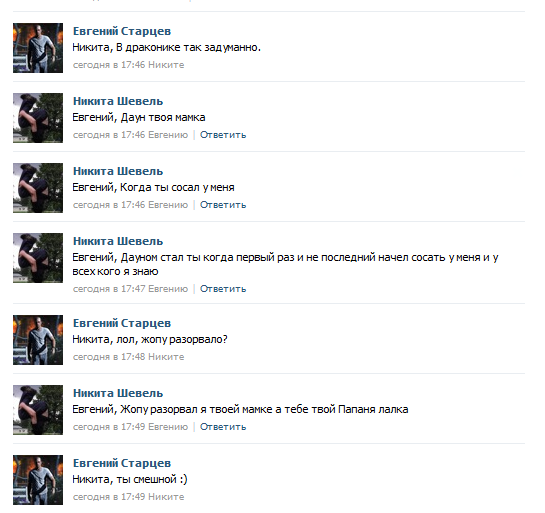Open Никита Шевель name above 'Даун твоя мамка'
This screenshot has height=513, width=545.
118,101
